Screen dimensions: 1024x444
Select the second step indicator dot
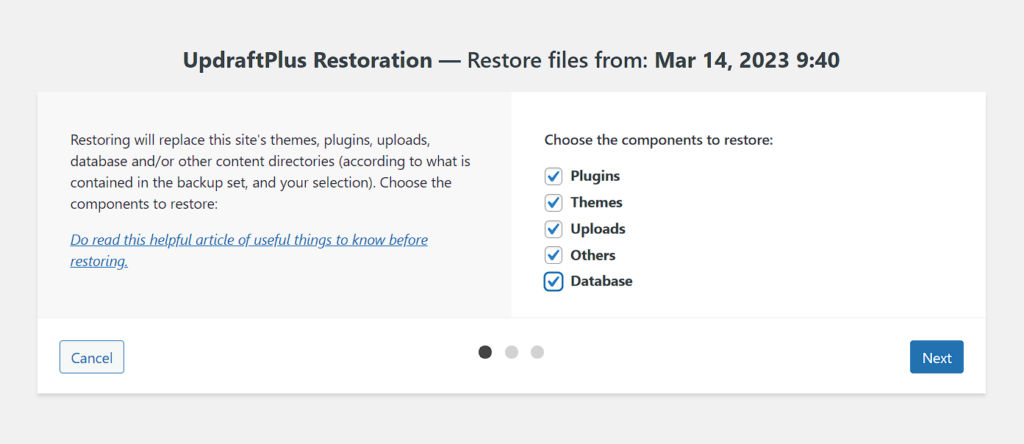tap(511, 352)
